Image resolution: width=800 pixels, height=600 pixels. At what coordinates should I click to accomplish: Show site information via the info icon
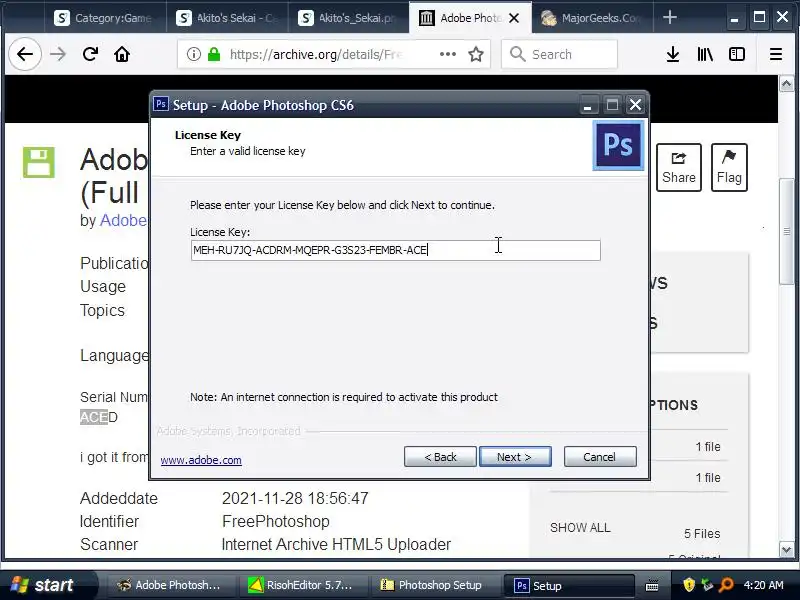coord(193,54)
